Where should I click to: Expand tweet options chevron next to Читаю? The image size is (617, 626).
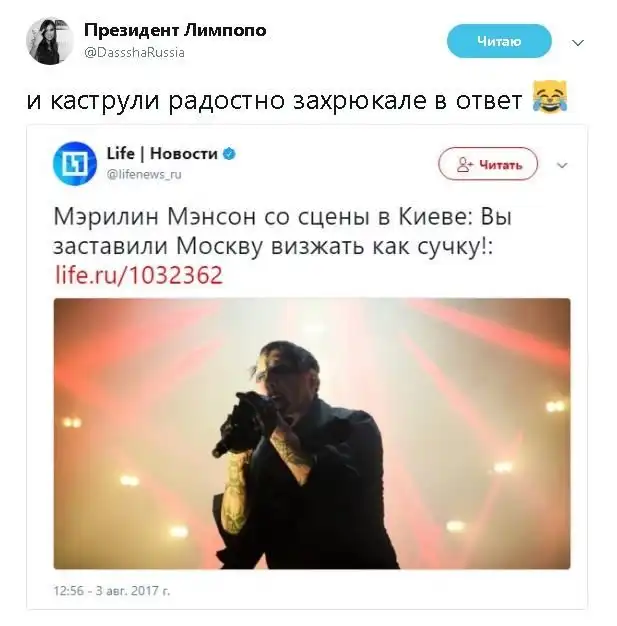click(578, 42)
